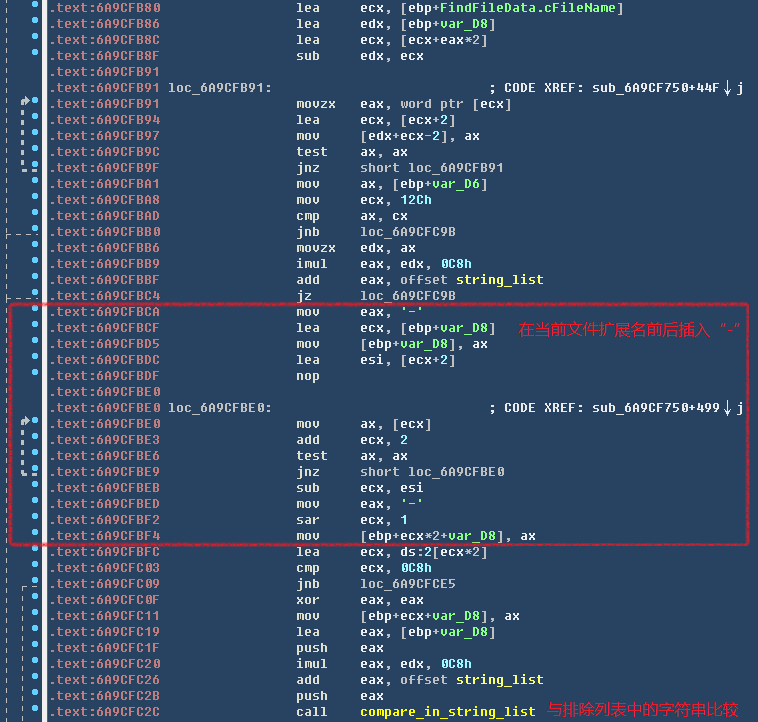Follow loc_6A9CFC9B on the jz line
Viewport: 758px width, 722px height.
pos(408,295)
